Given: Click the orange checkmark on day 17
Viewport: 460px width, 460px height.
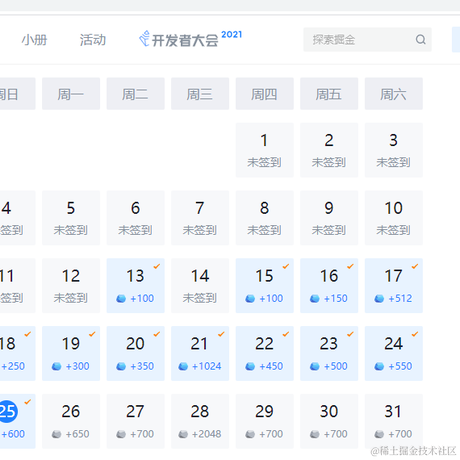Looking at the screenshot, I should coord(415,266).
